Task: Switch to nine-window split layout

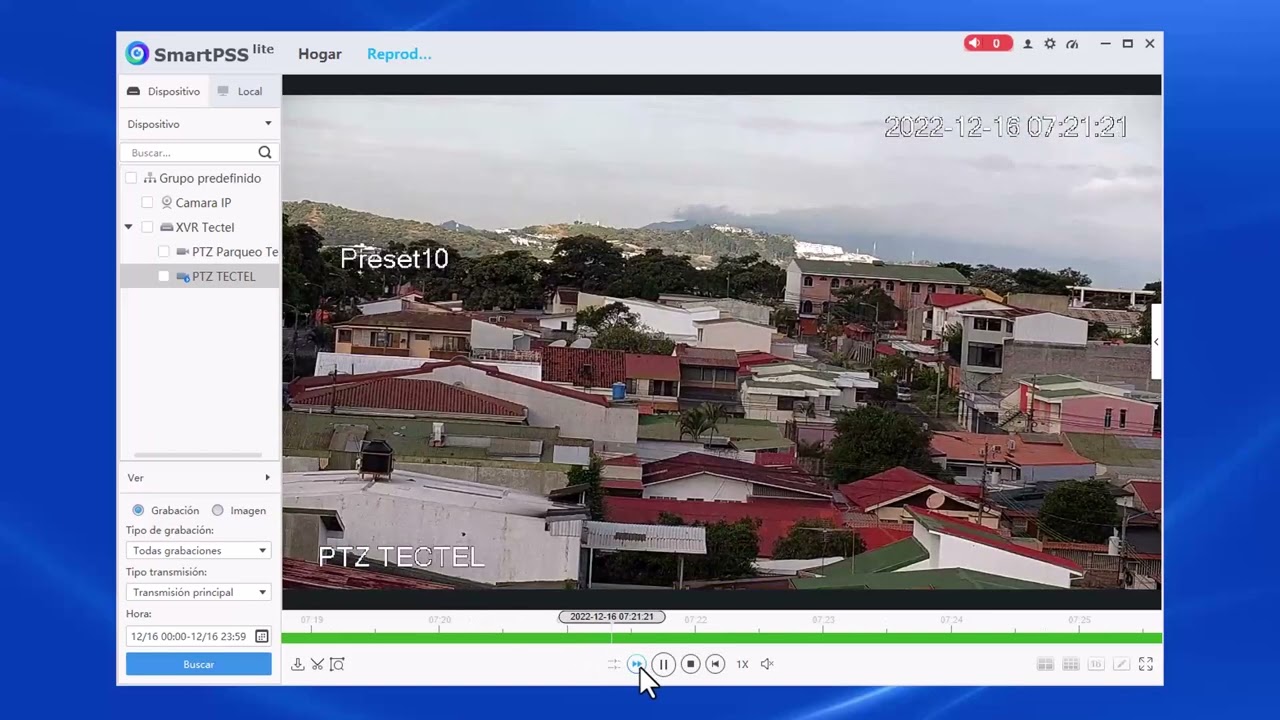Action: [1070, 664]
